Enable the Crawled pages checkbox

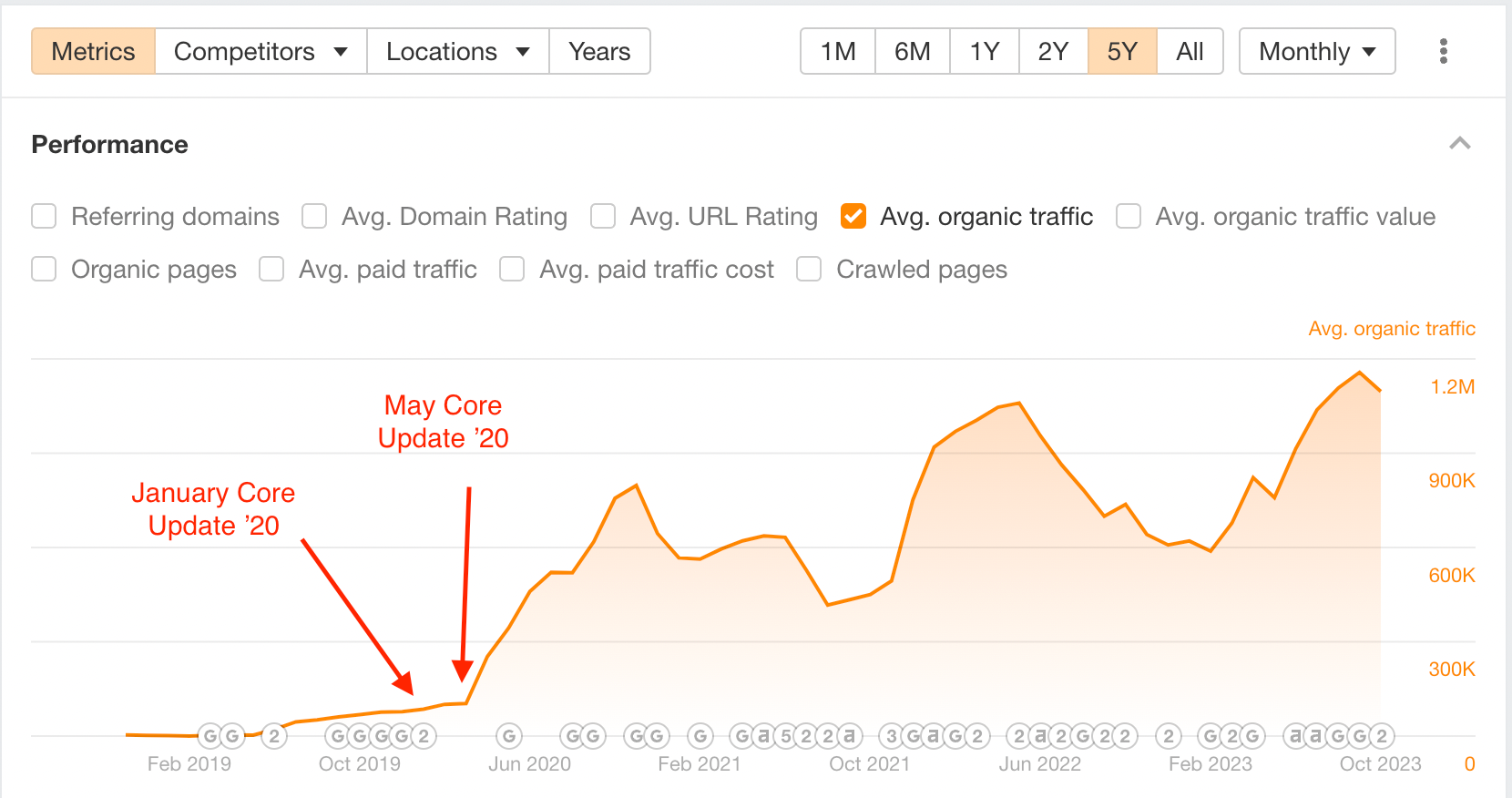click(x=809, y=269)
